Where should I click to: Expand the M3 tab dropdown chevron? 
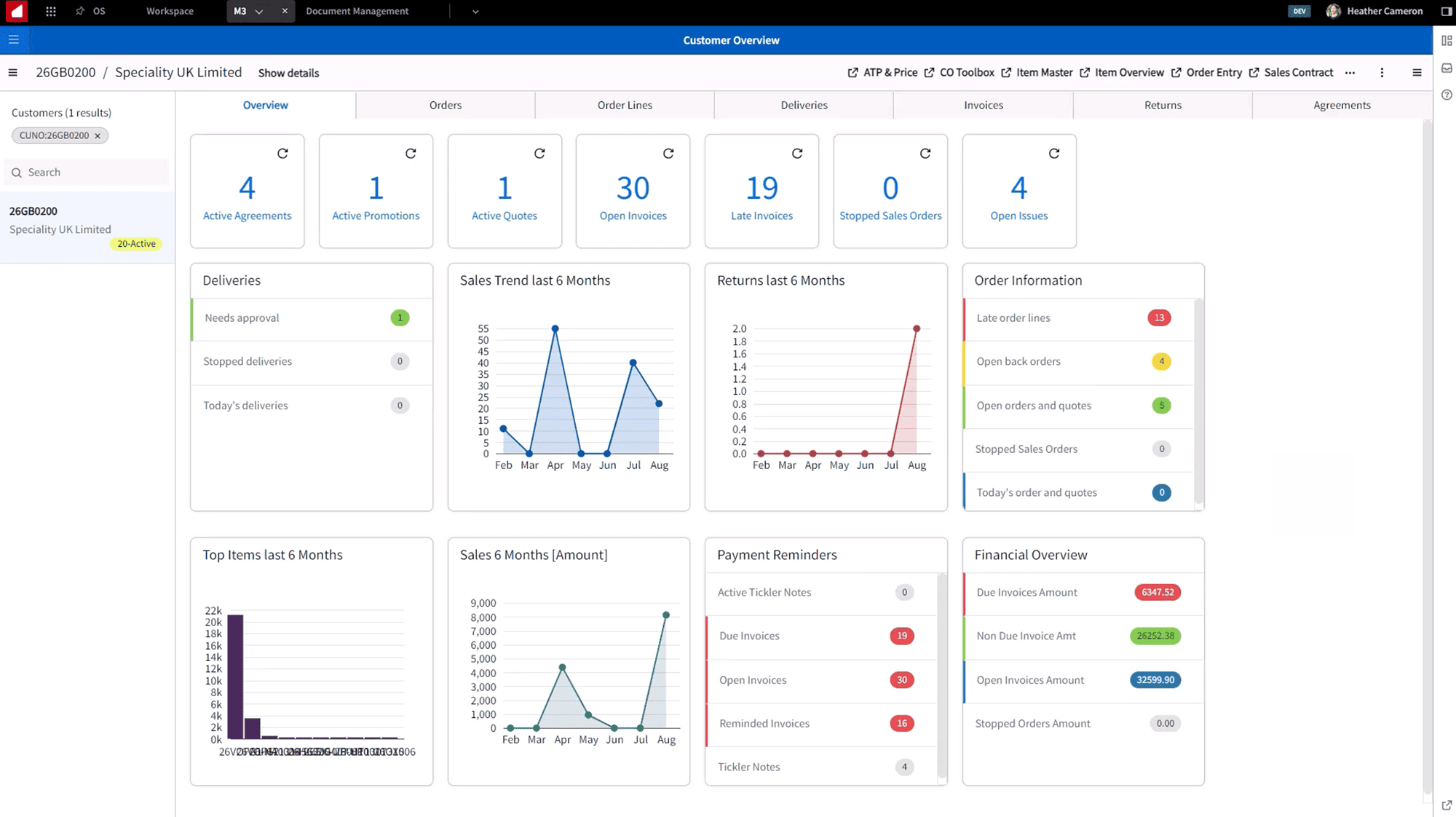[x=259, y=11]
